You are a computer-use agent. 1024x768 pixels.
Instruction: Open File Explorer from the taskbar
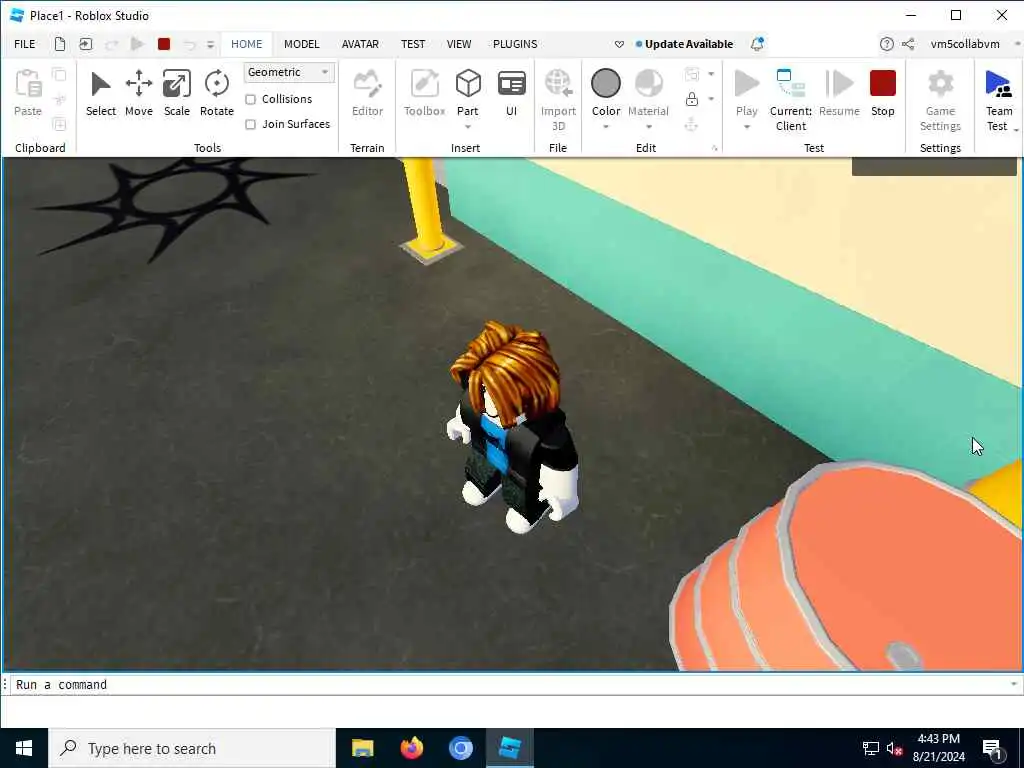(362, 748)
